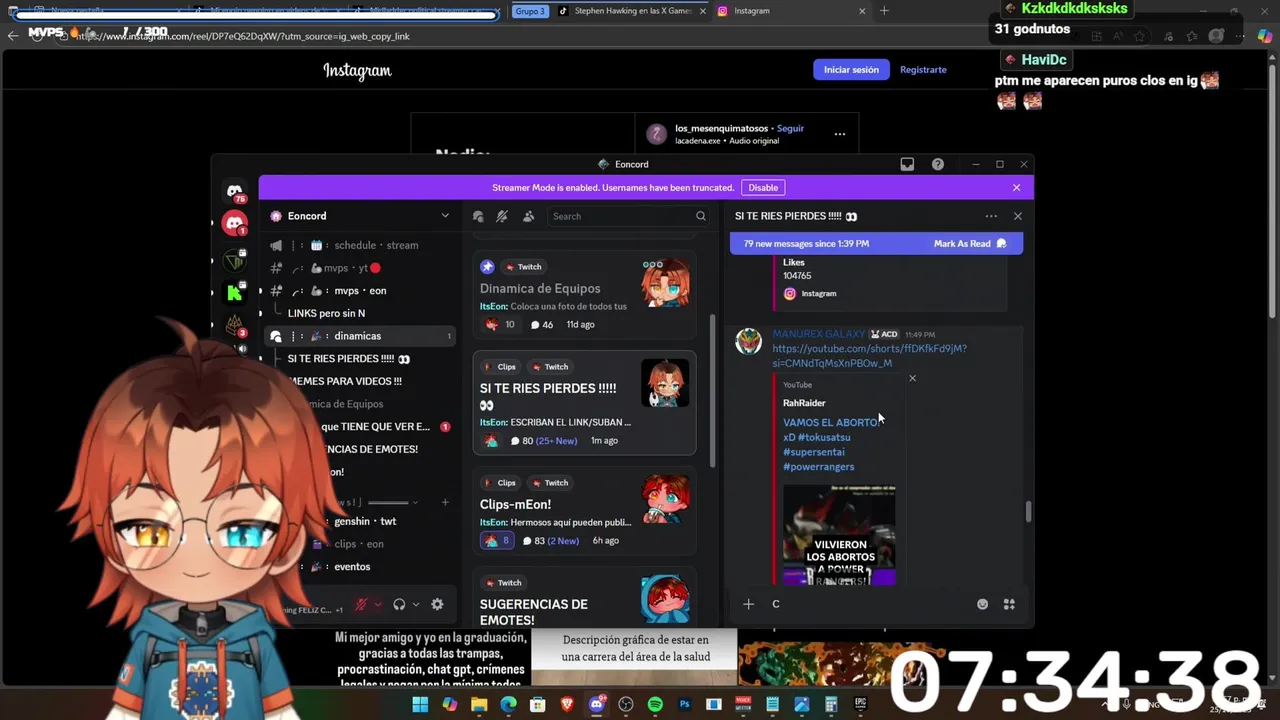Close the SI TE RIES PIERDES thread panel
The image size is (1280, 720).
click(x=1018, y=216)
